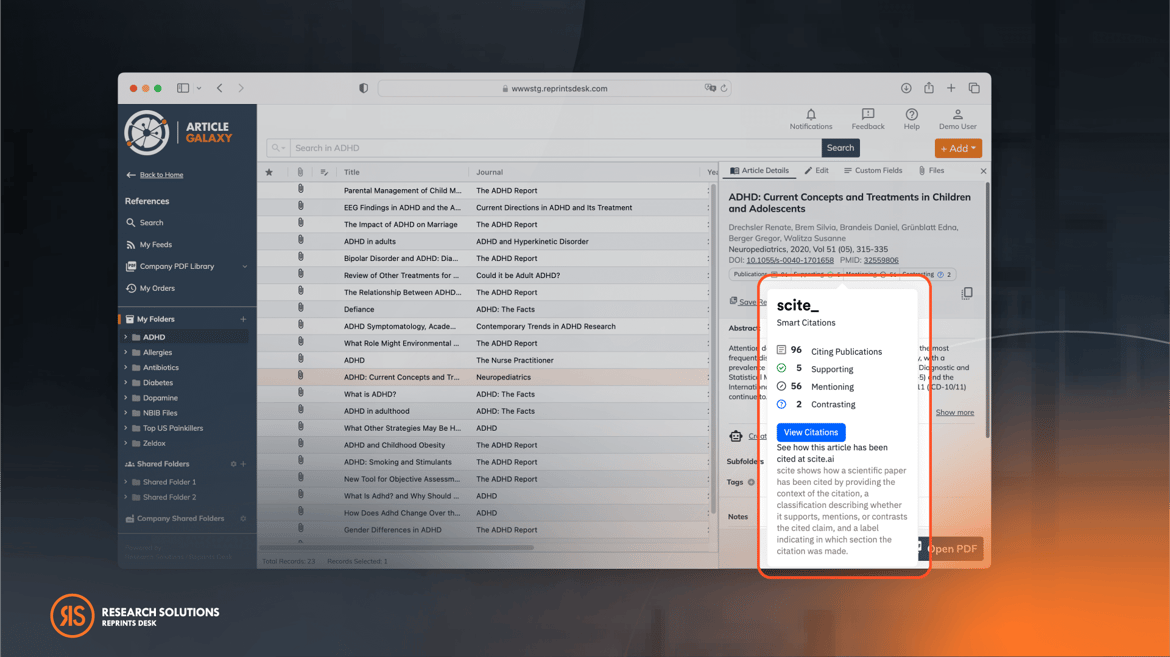Switch to the Custom Fields tab
1170x657 pixels.
(x=873, y=171)
